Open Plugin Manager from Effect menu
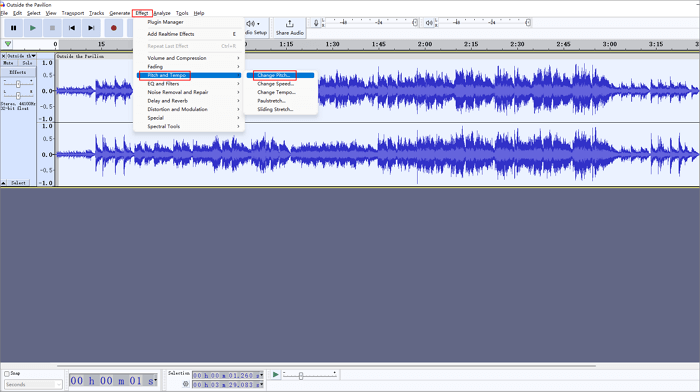 tap(189, 22)
